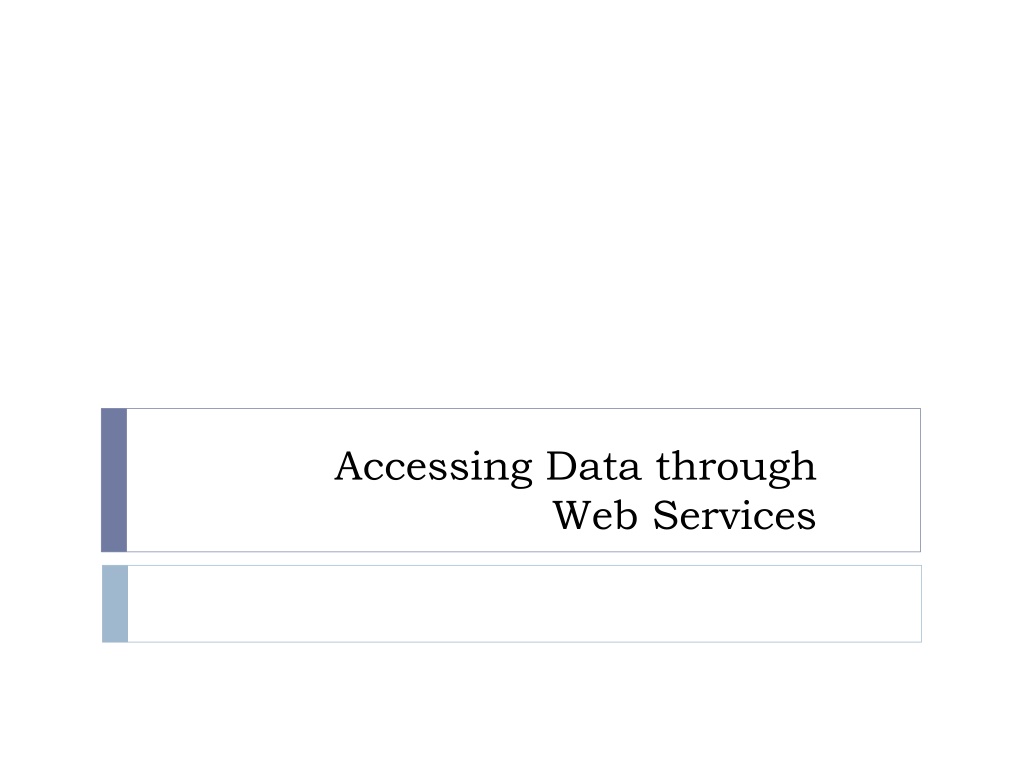Screen dimensions: 1024x768
Task: Click the blank area below the subtitle box
Action: (512, 705)
